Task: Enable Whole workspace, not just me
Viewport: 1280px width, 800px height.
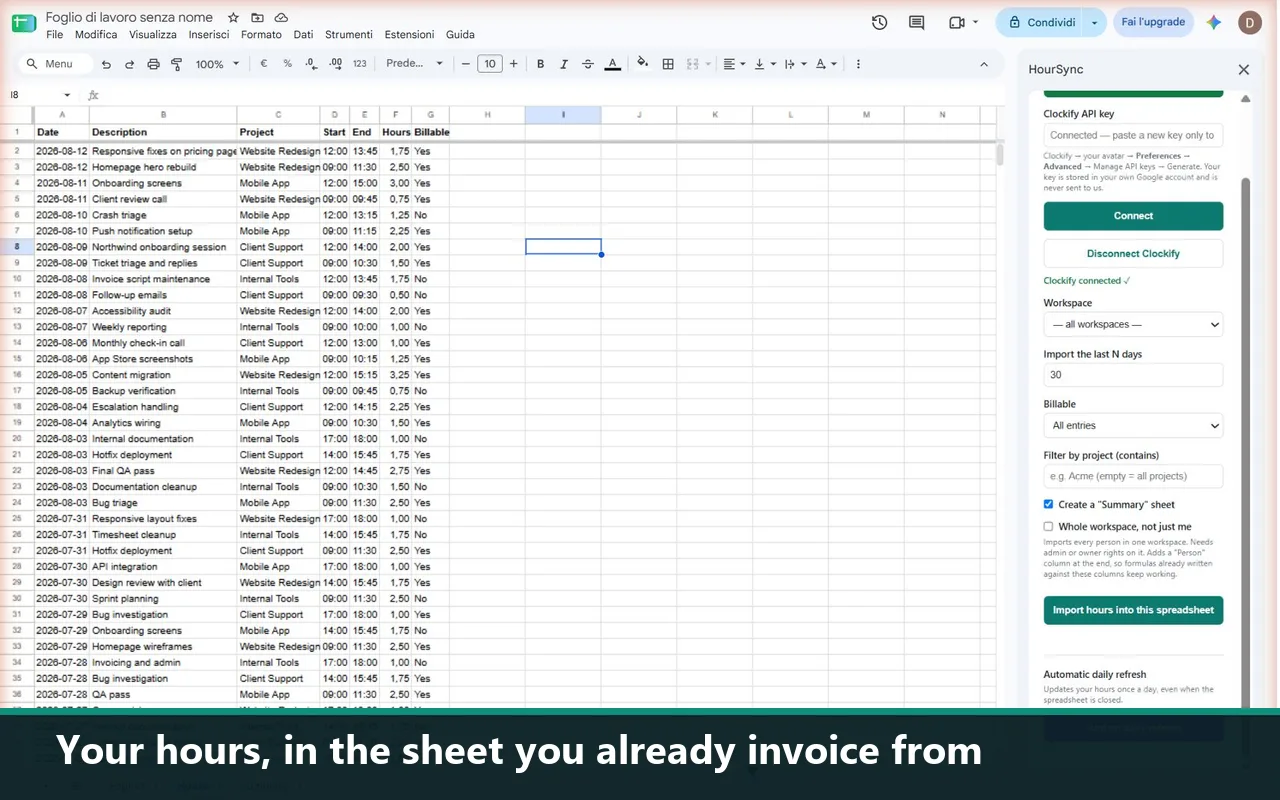Action: coord(1048,526)
